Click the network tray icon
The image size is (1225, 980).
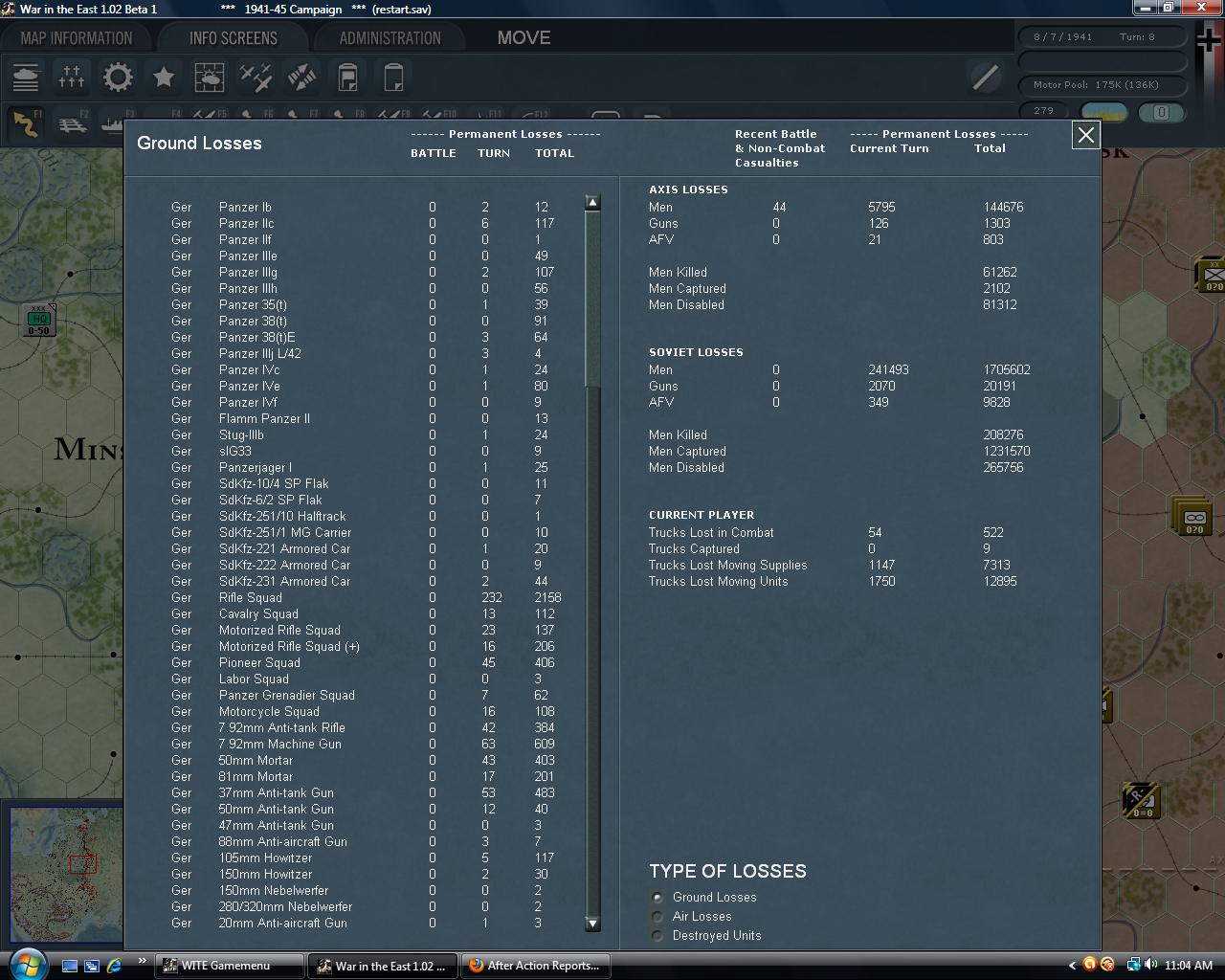[1133, 965]
